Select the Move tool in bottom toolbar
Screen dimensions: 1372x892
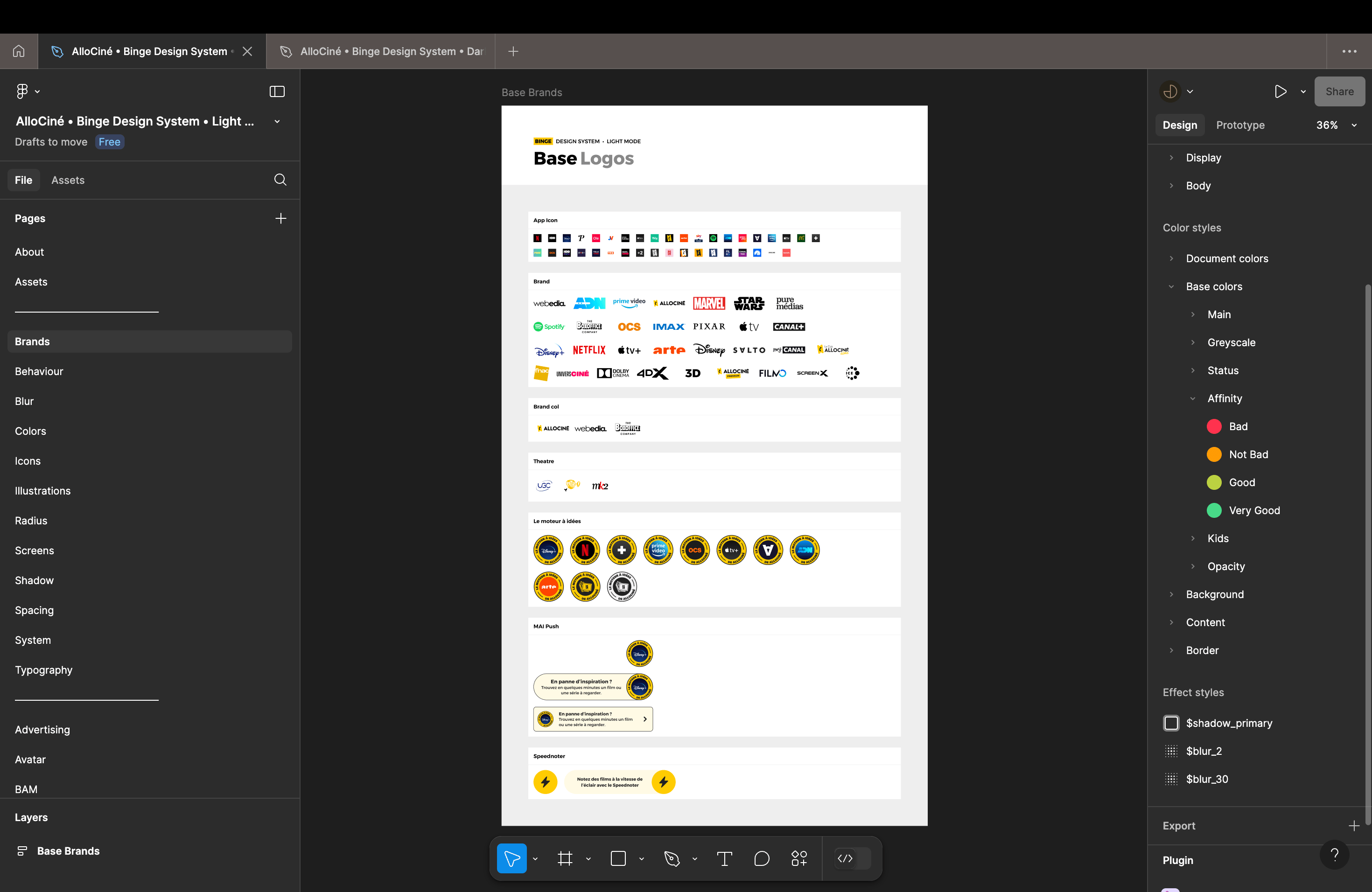click(x=511, y=858)
